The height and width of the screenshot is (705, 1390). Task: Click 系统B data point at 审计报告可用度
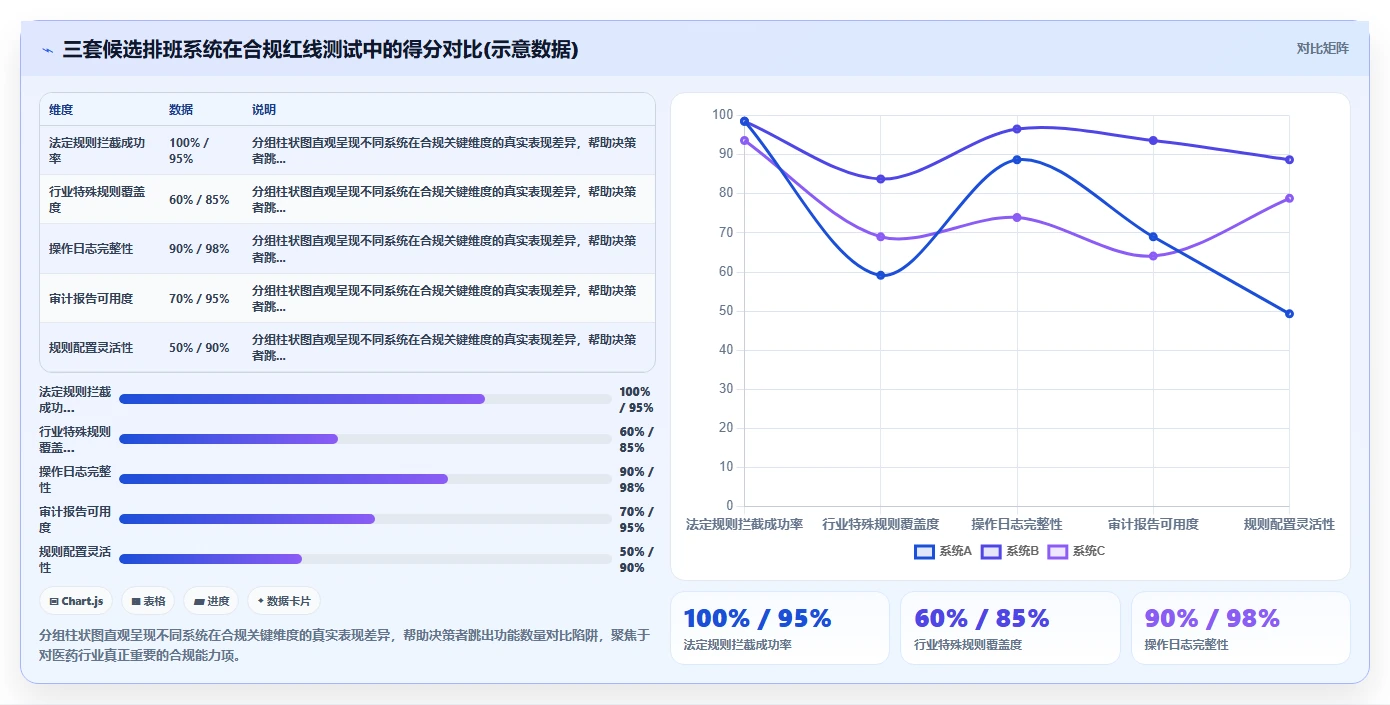[1153, 140]
